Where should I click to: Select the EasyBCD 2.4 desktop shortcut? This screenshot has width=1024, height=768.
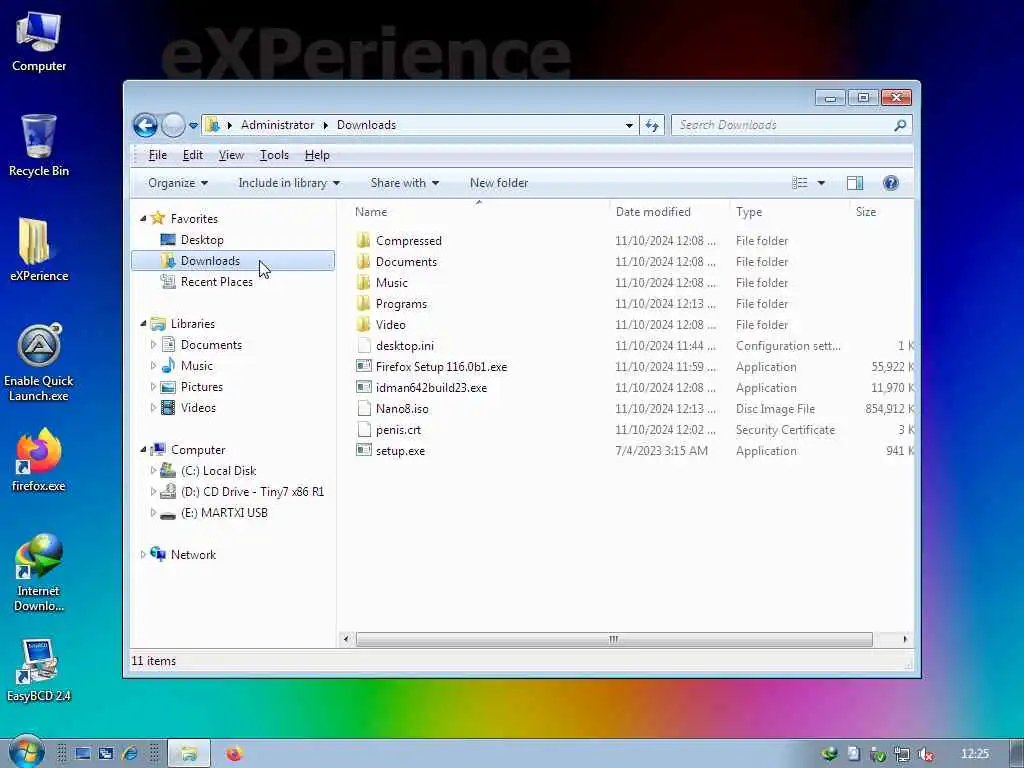pyautogui.click(x=39, y=670)
